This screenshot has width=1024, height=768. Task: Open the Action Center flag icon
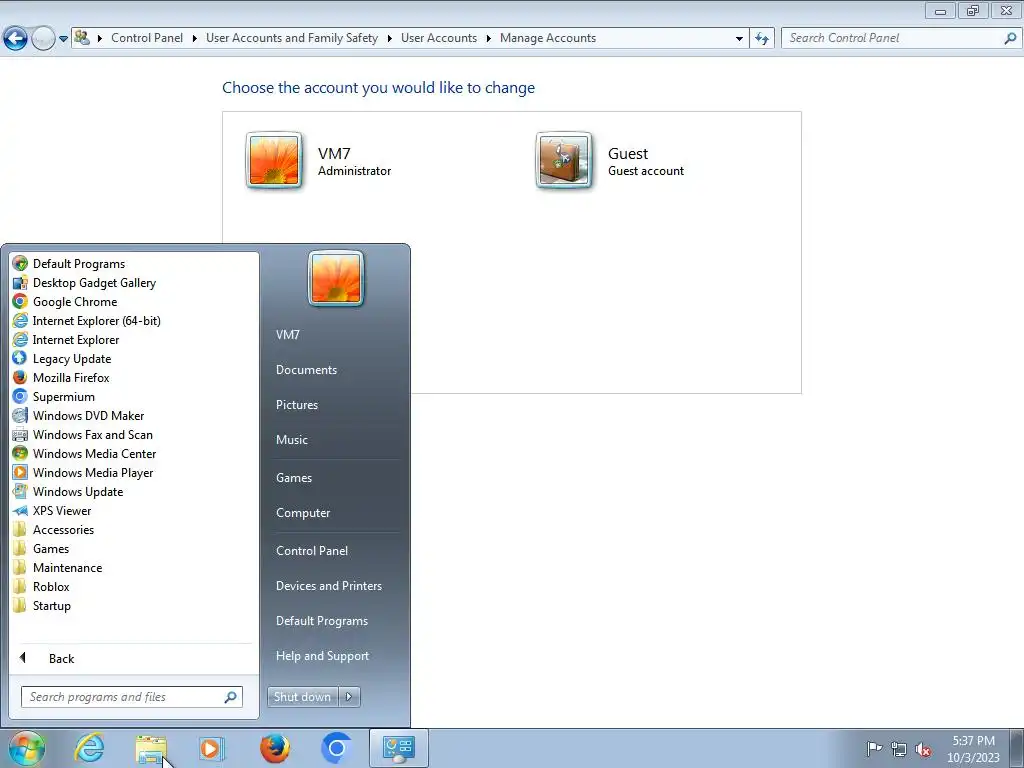pyautogui.click(x=873, y=749)
